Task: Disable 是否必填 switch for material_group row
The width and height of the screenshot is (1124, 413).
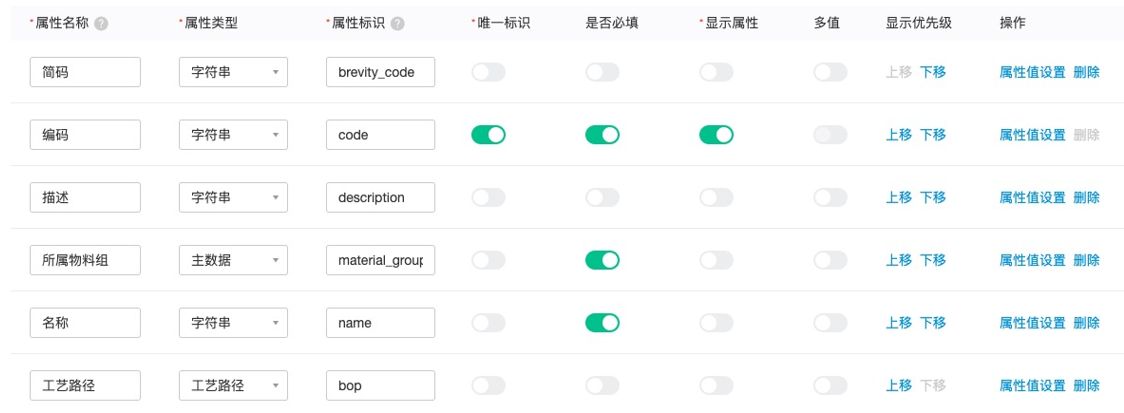Action: click(602, 260)
